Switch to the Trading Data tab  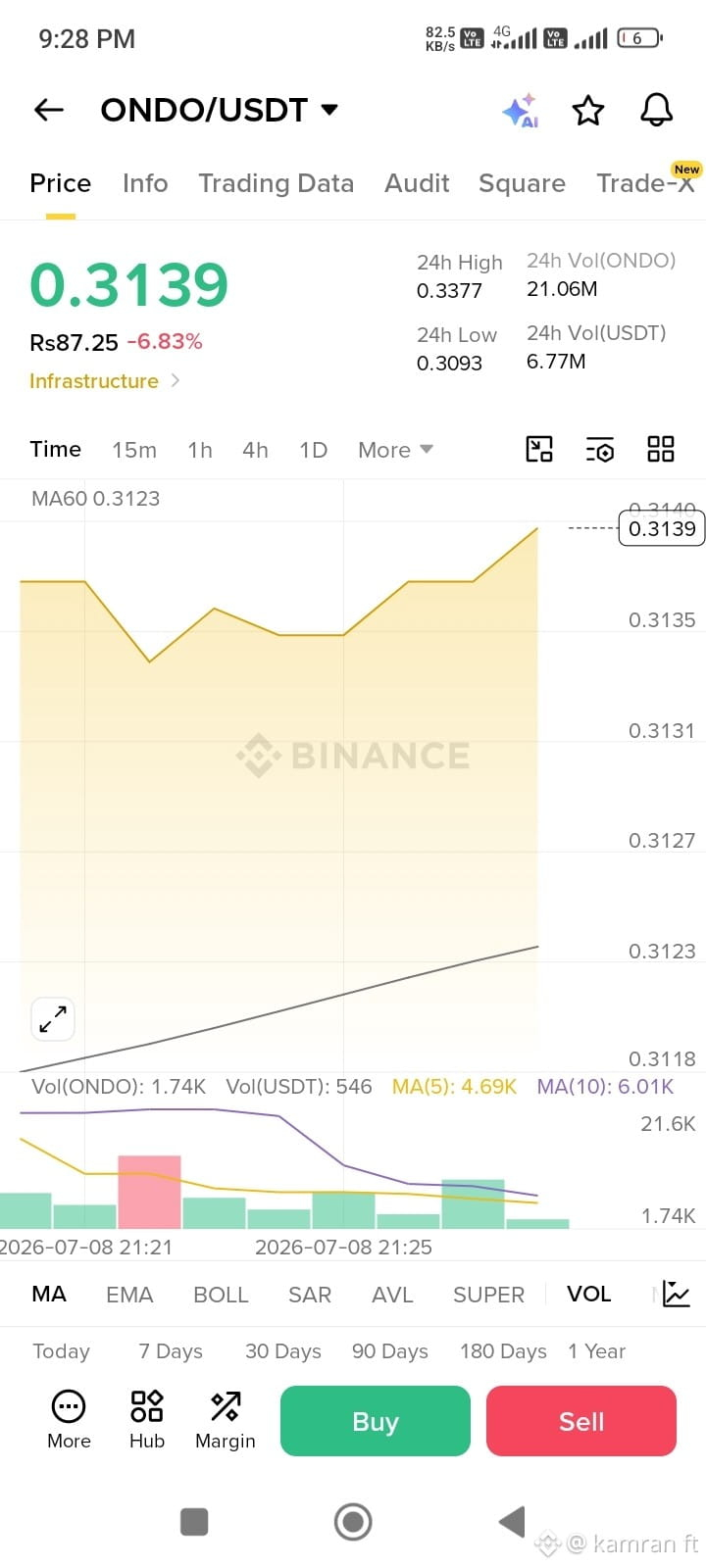276,183
